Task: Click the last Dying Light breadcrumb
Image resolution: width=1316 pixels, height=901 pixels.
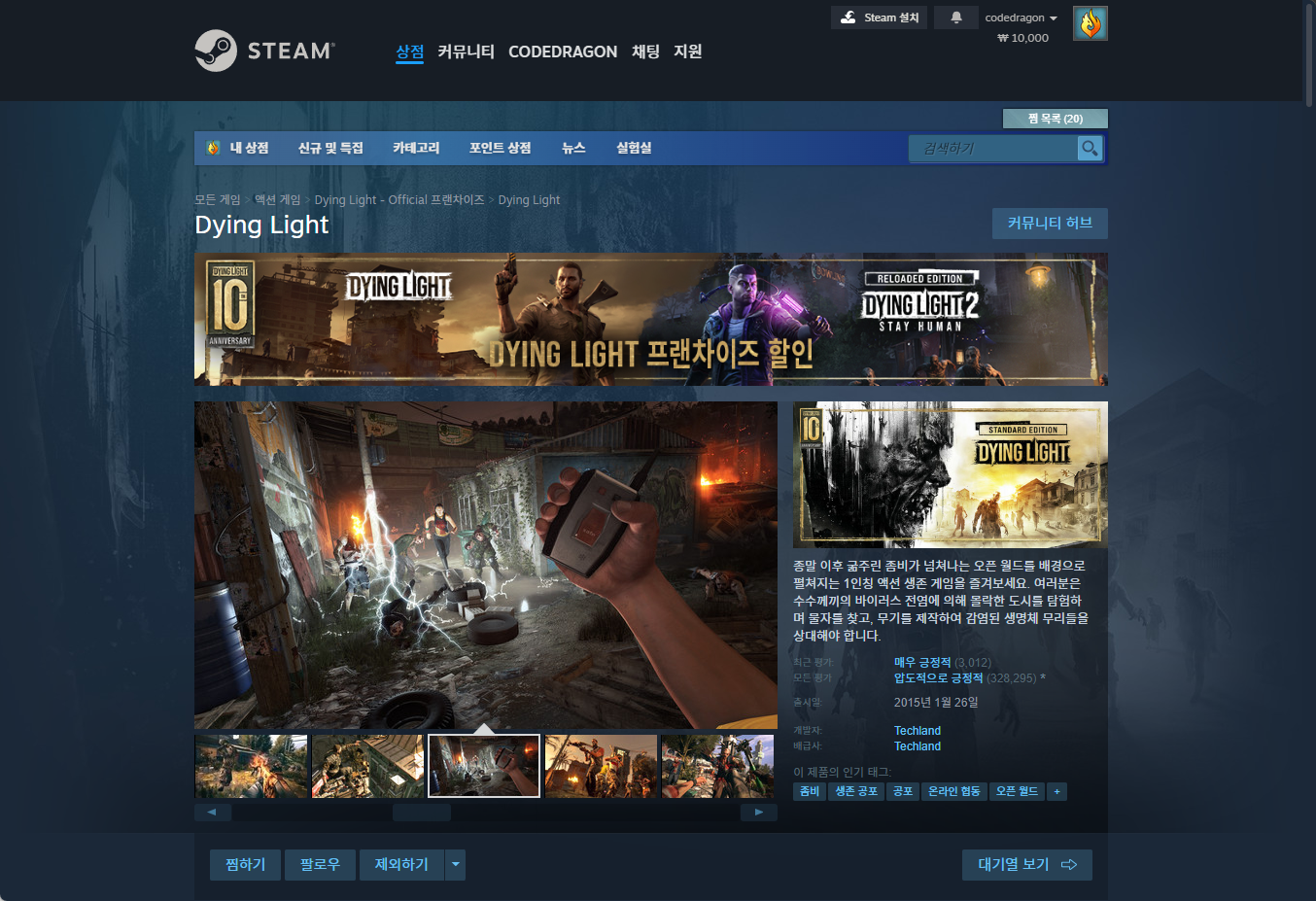Action: (529, 199)
